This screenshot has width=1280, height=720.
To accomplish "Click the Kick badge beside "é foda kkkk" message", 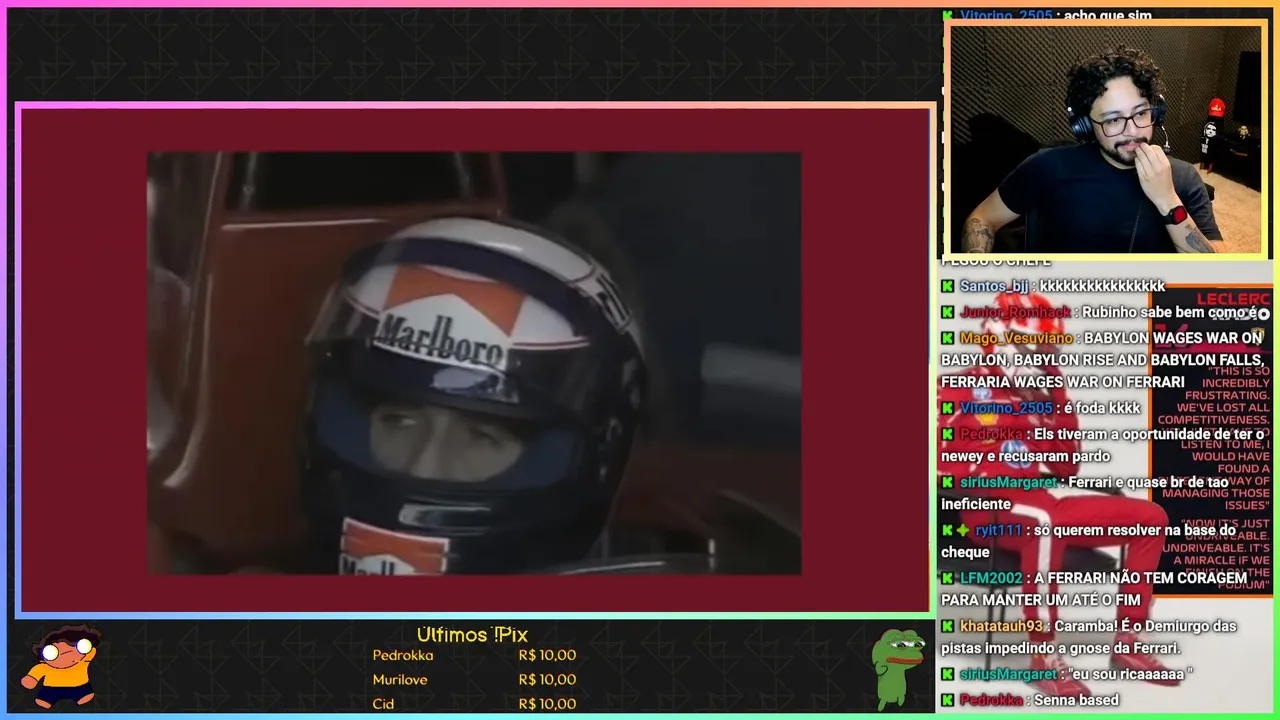I will [x=947, y=408].
